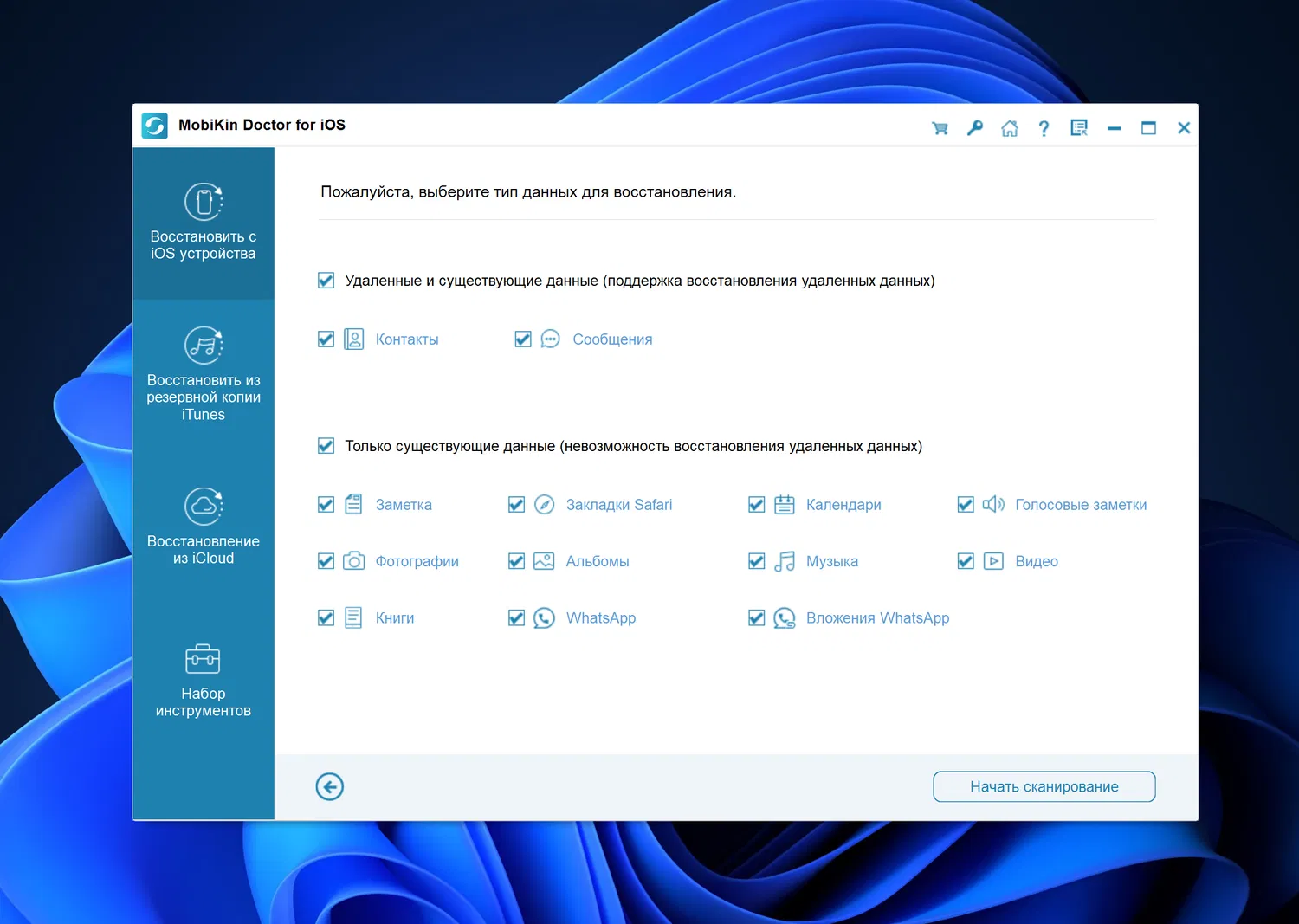Click the Календари calendar icon
Screen dimensions: 1299x924
coord(785,505)
